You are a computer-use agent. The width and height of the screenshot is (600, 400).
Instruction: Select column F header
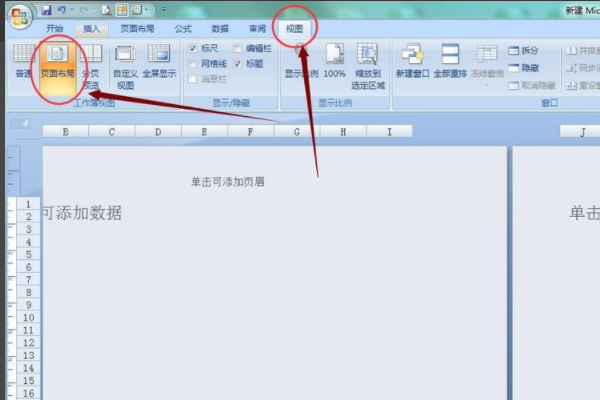(x=250, y=132)
